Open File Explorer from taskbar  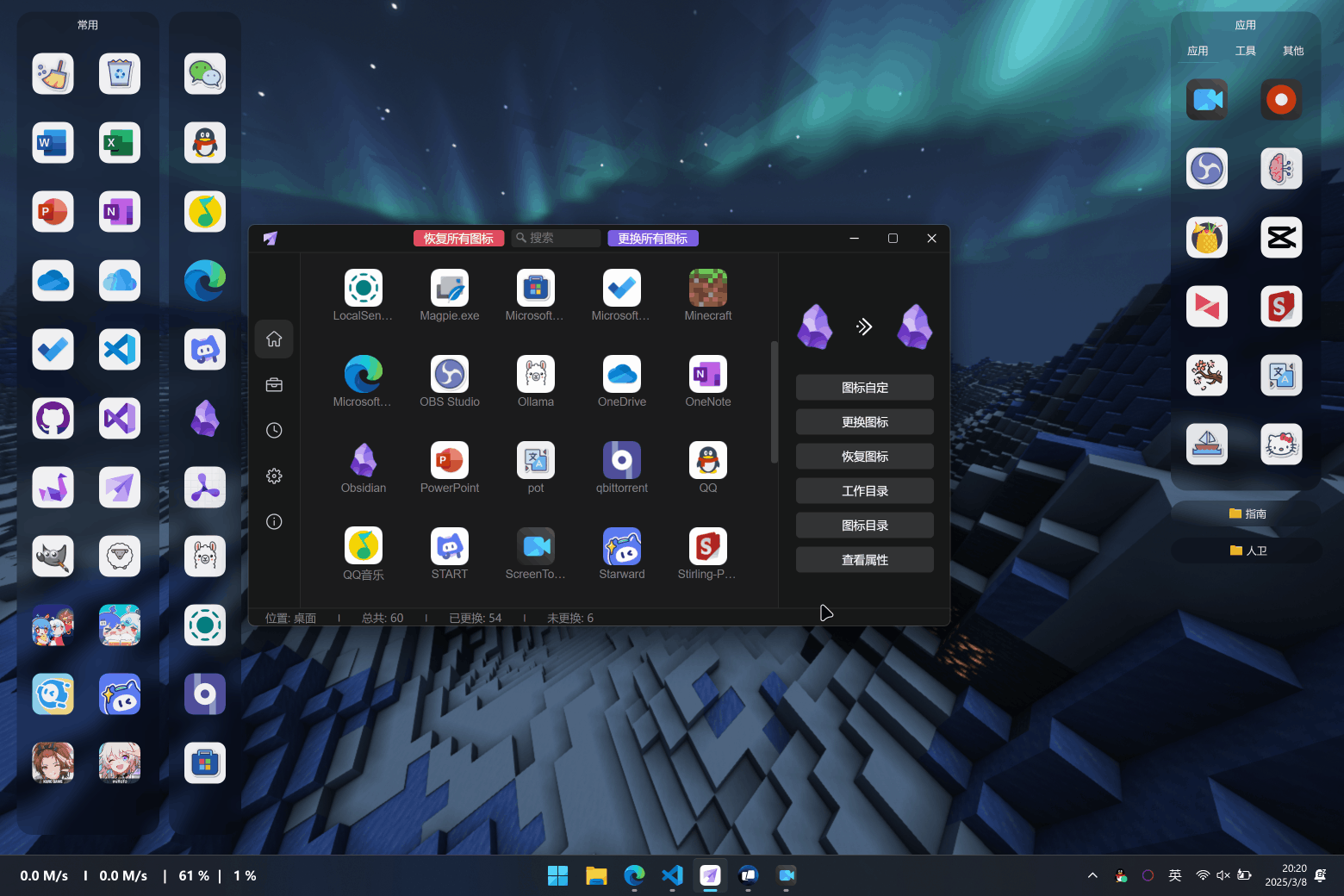pos(596,876)
